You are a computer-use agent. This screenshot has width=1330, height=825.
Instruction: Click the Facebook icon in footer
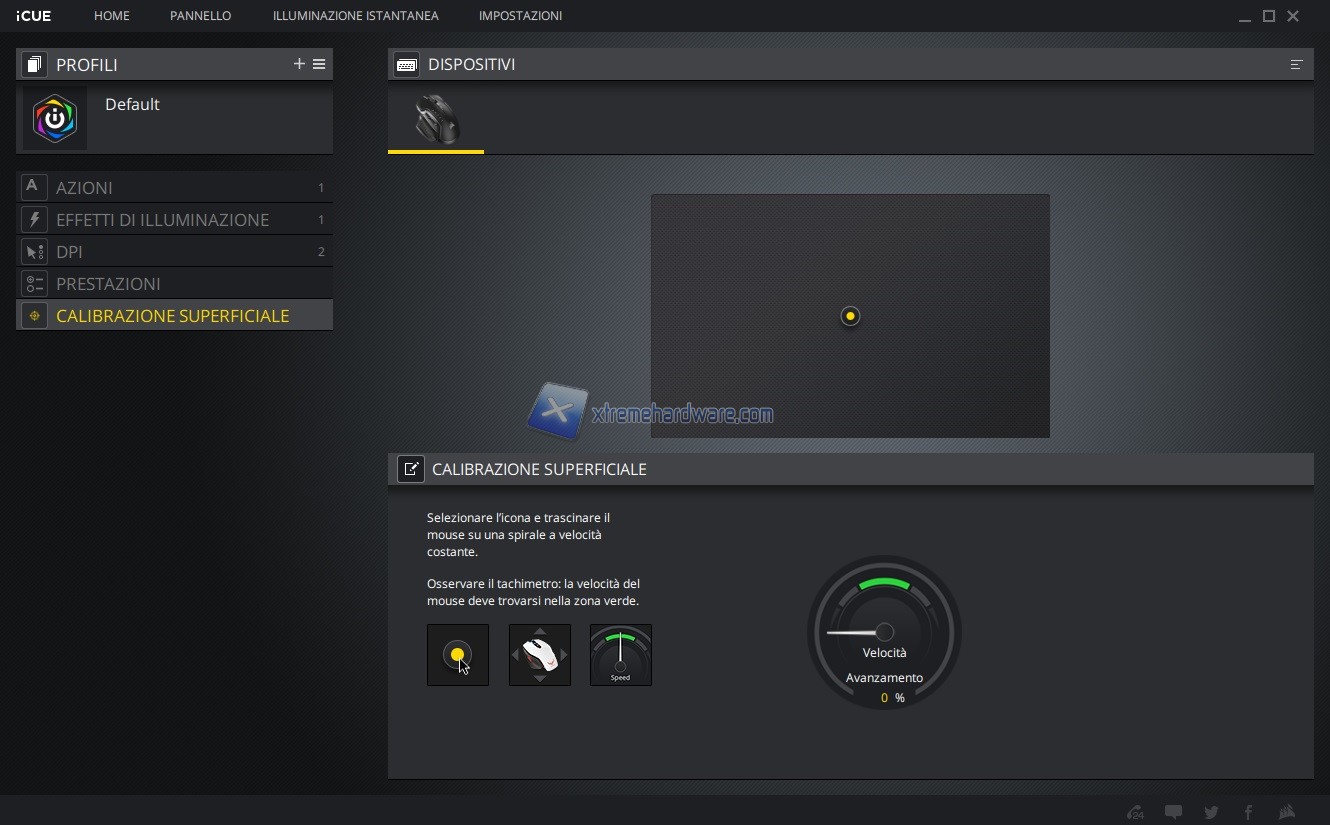1248,812
